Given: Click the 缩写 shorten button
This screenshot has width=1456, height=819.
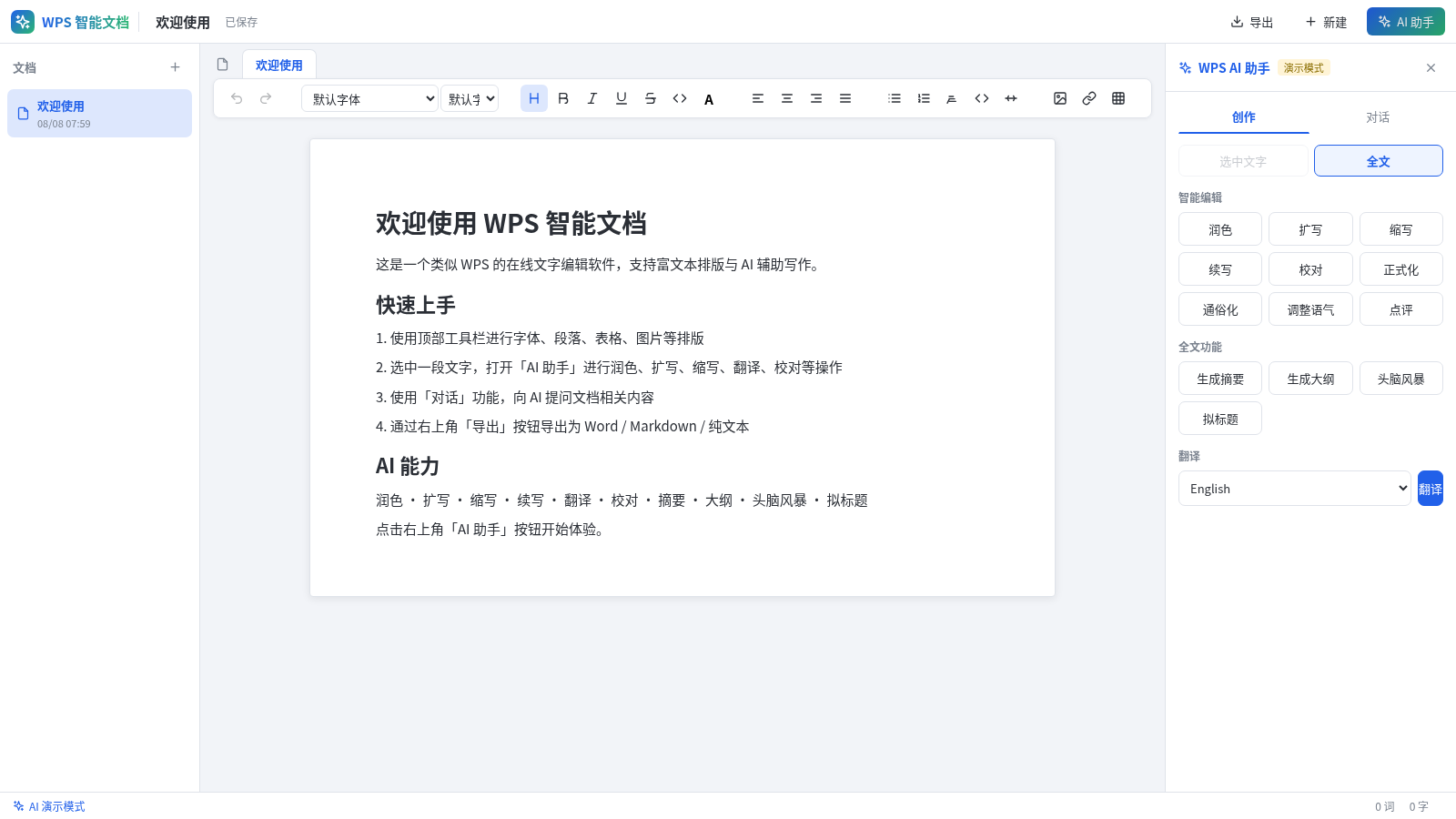Looking at the screenshot, I should pos(1401,229).
